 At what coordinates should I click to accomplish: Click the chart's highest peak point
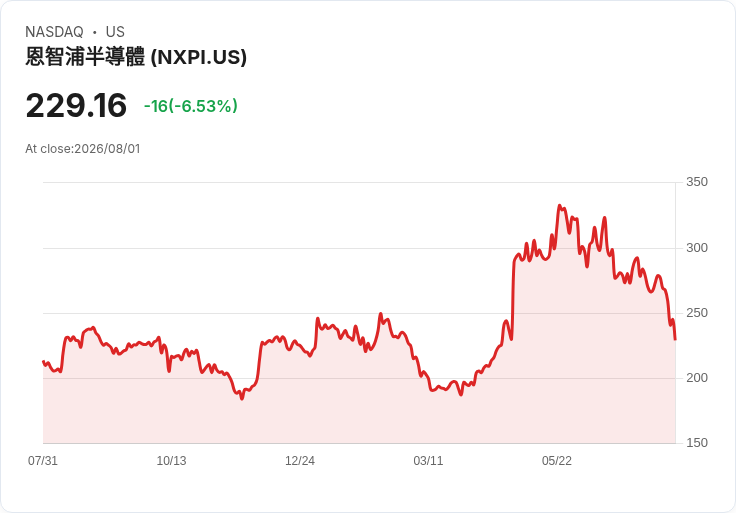(x=560, y=206)
